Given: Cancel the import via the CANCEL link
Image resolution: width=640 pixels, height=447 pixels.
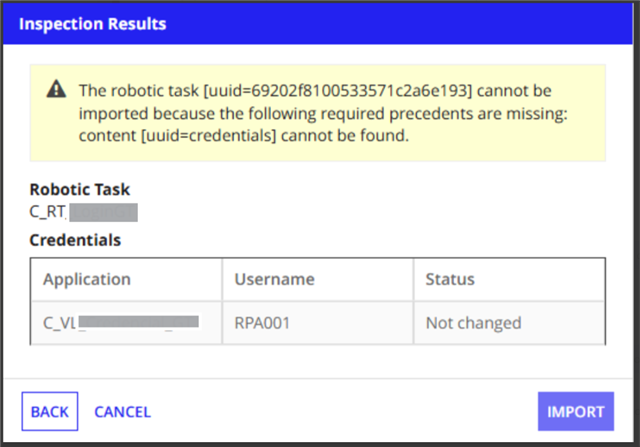Looking at the screenshot, I should click(122, 411).
